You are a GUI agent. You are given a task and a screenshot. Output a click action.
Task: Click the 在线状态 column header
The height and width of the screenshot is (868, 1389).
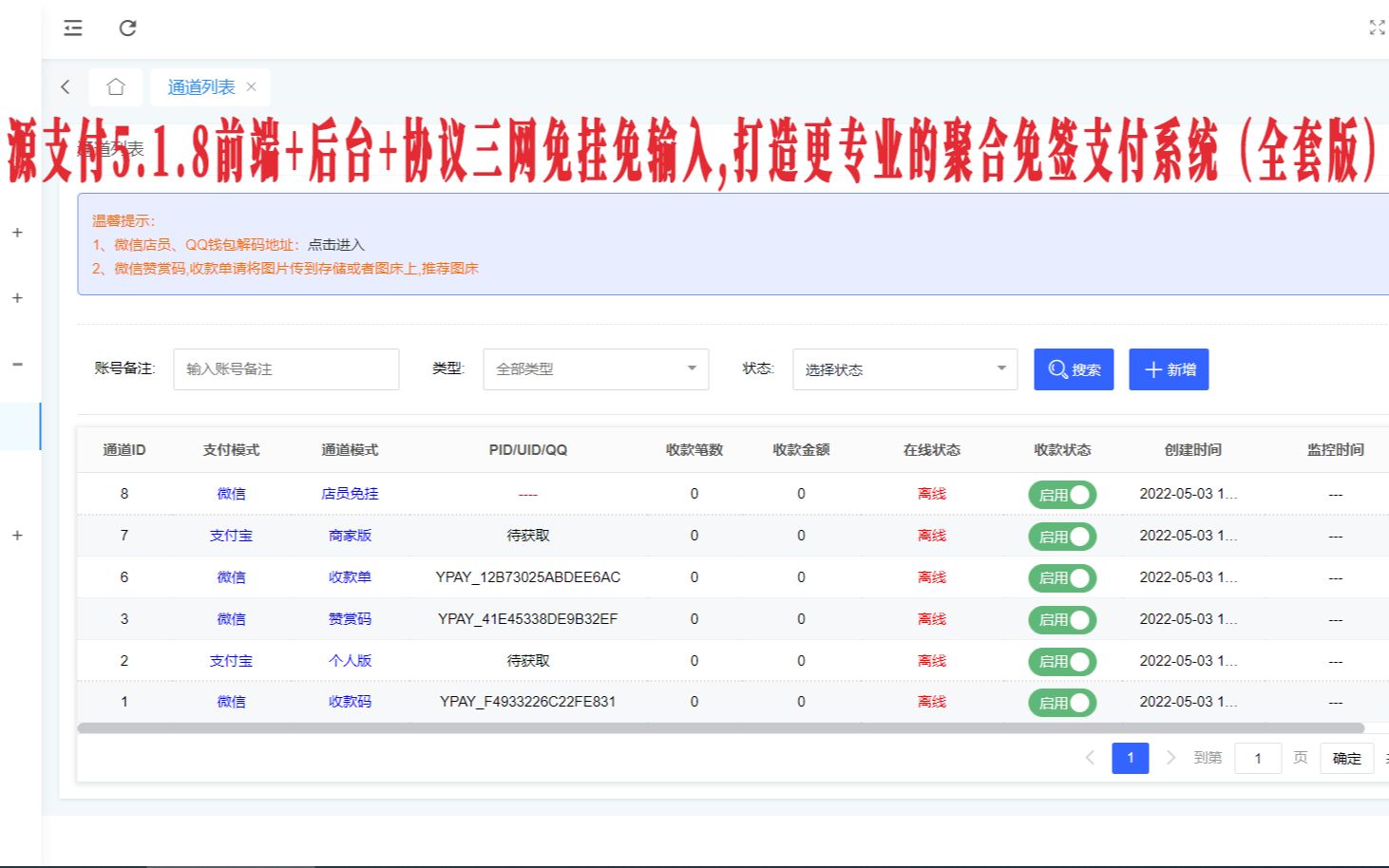coord(932,450)
